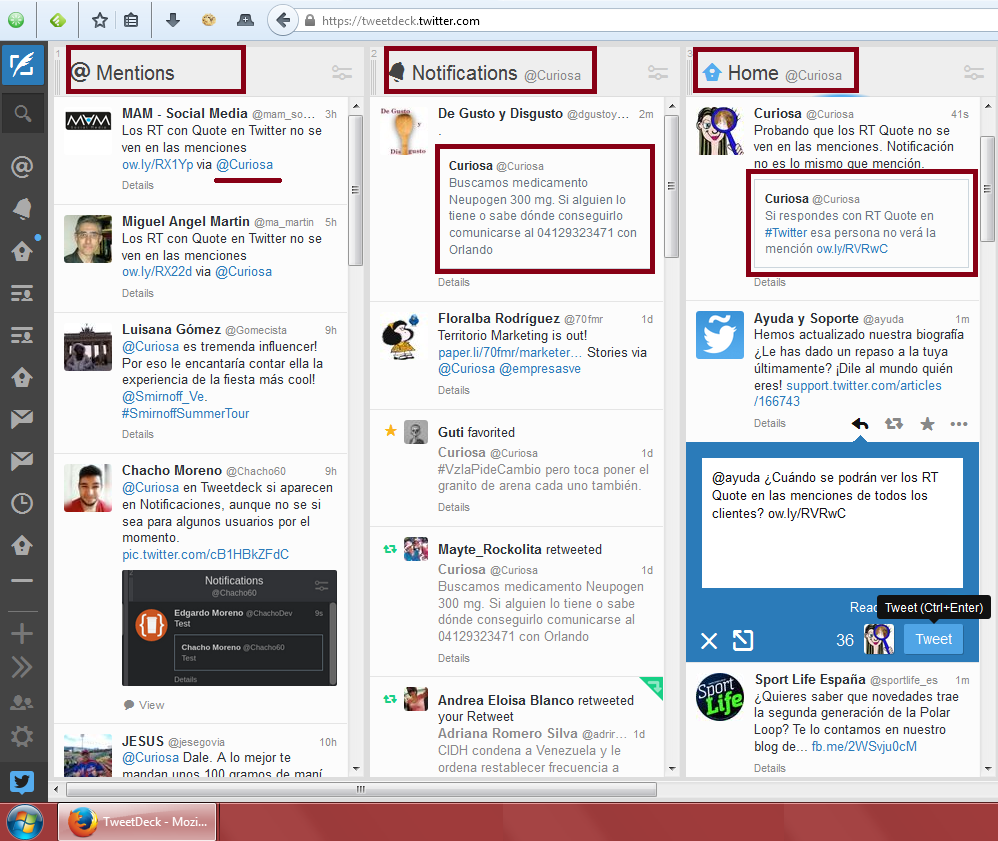Click the horizontal column scrollbar thumb
Screen dimensions: 998x841
(361, 789)
